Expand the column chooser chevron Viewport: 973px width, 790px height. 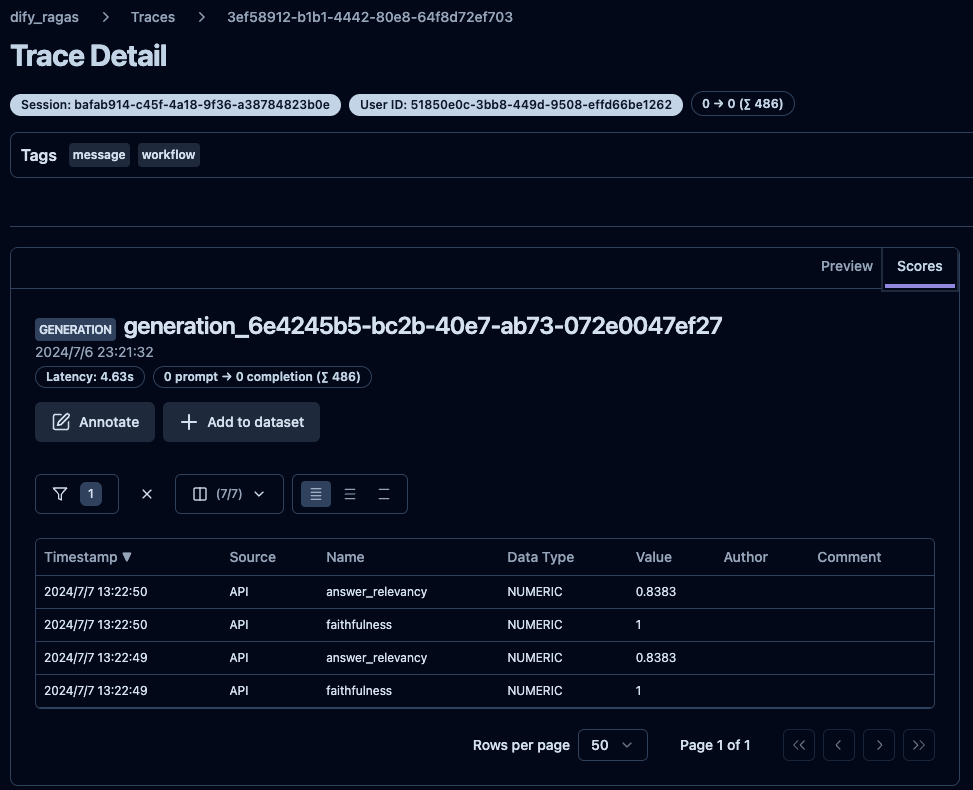(x=258, y=493)
